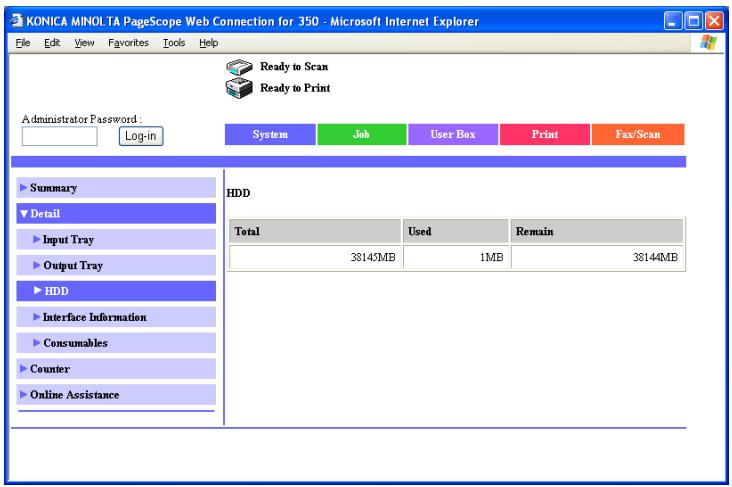Open the Input Tray page
This screenshot has height=487, width=732.
(x=116, y=240)
